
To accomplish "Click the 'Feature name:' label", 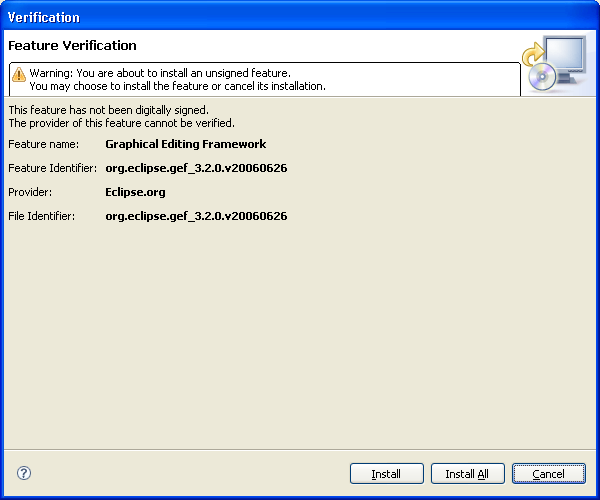I will pos(43,144).
